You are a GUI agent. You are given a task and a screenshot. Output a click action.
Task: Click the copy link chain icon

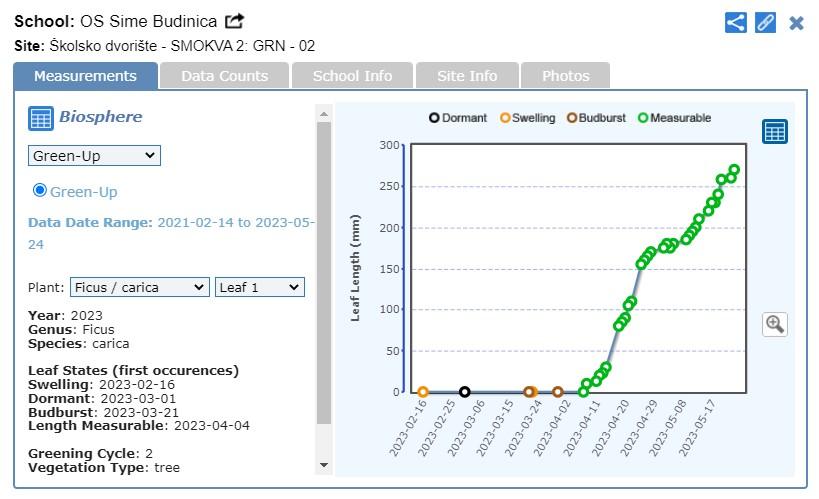coord(765,22)
